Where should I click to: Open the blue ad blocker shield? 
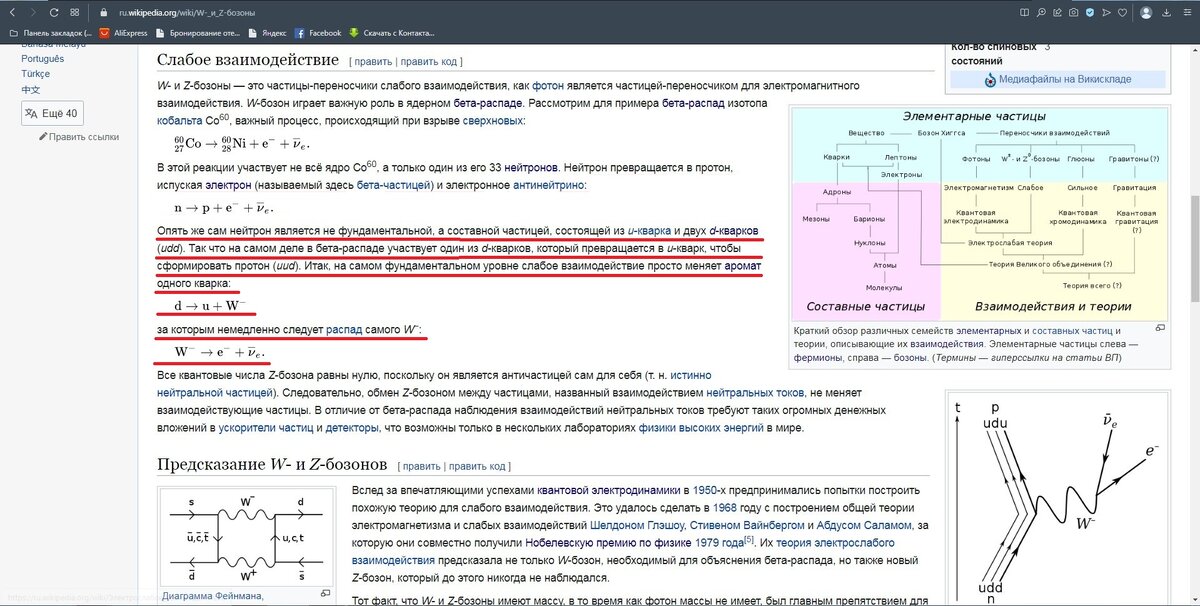1090,13
